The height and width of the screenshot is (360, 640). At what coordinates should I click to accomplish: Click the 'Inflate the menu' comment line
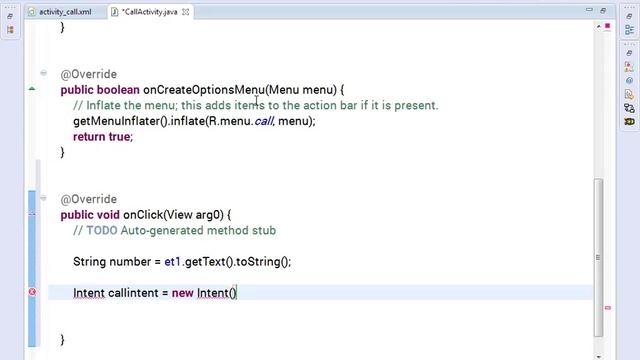click(x=256, y=105)
